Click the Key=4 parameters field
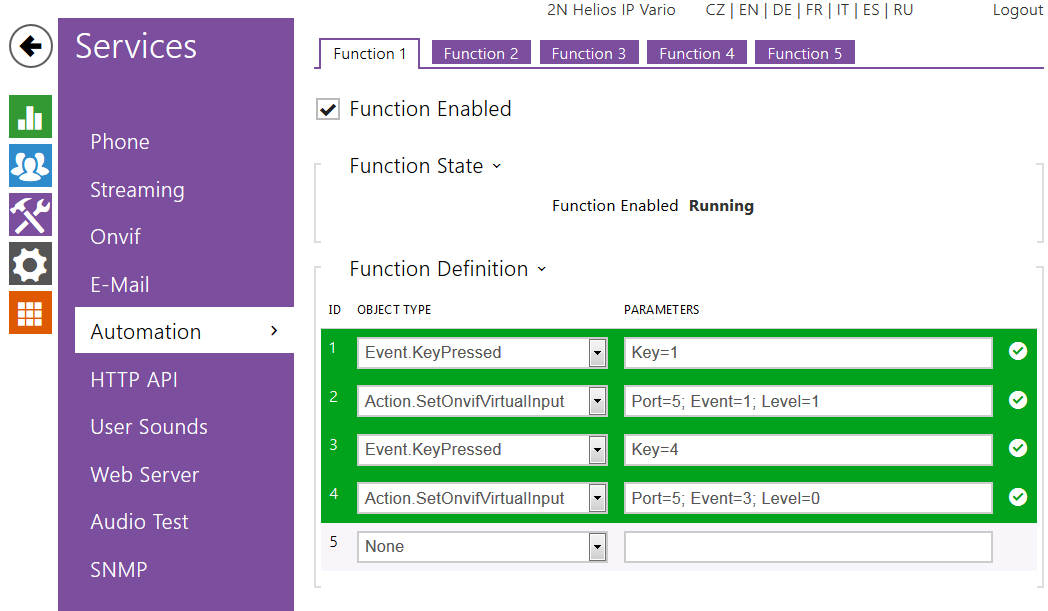The image size is (1048, 611). pyautogui.click(x=808, y=450)
